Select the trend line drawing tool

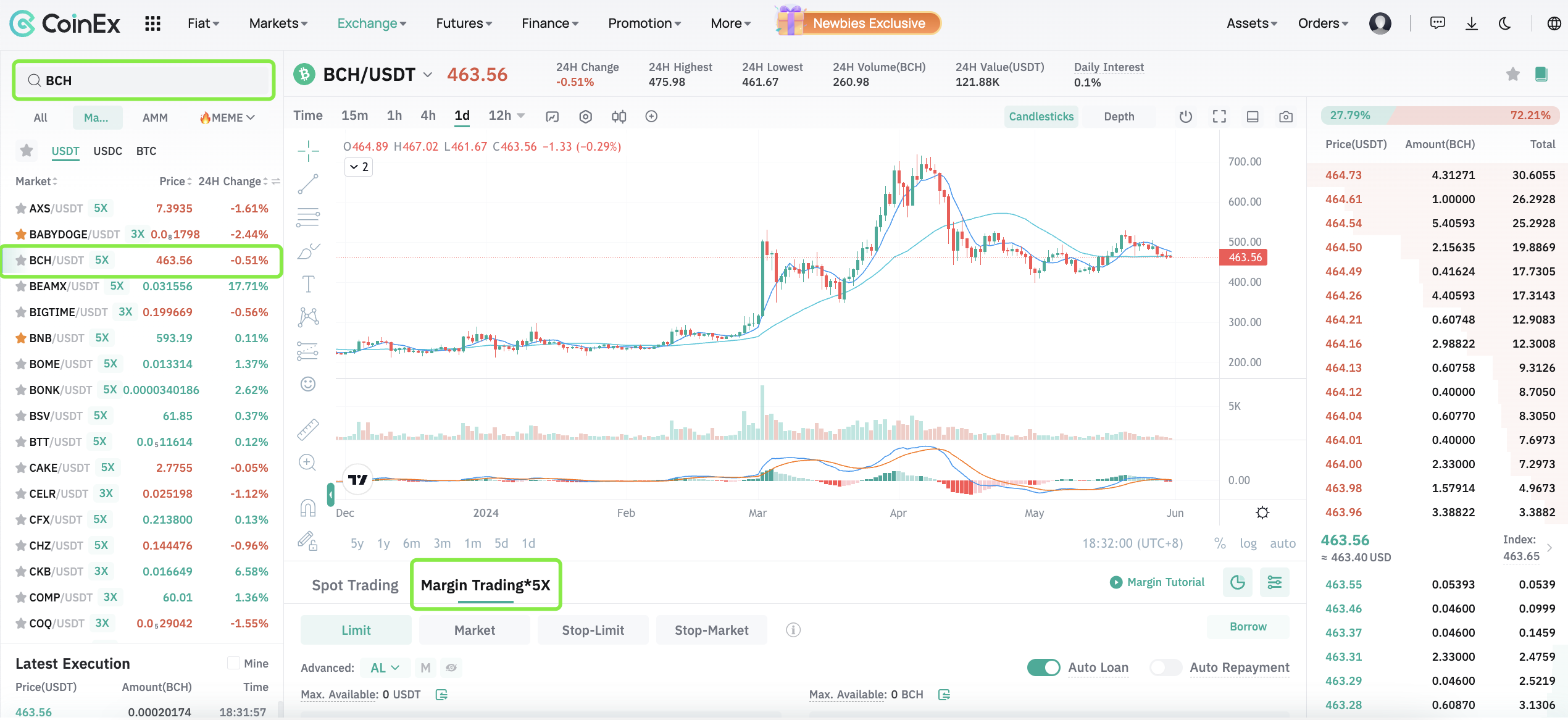308,183
